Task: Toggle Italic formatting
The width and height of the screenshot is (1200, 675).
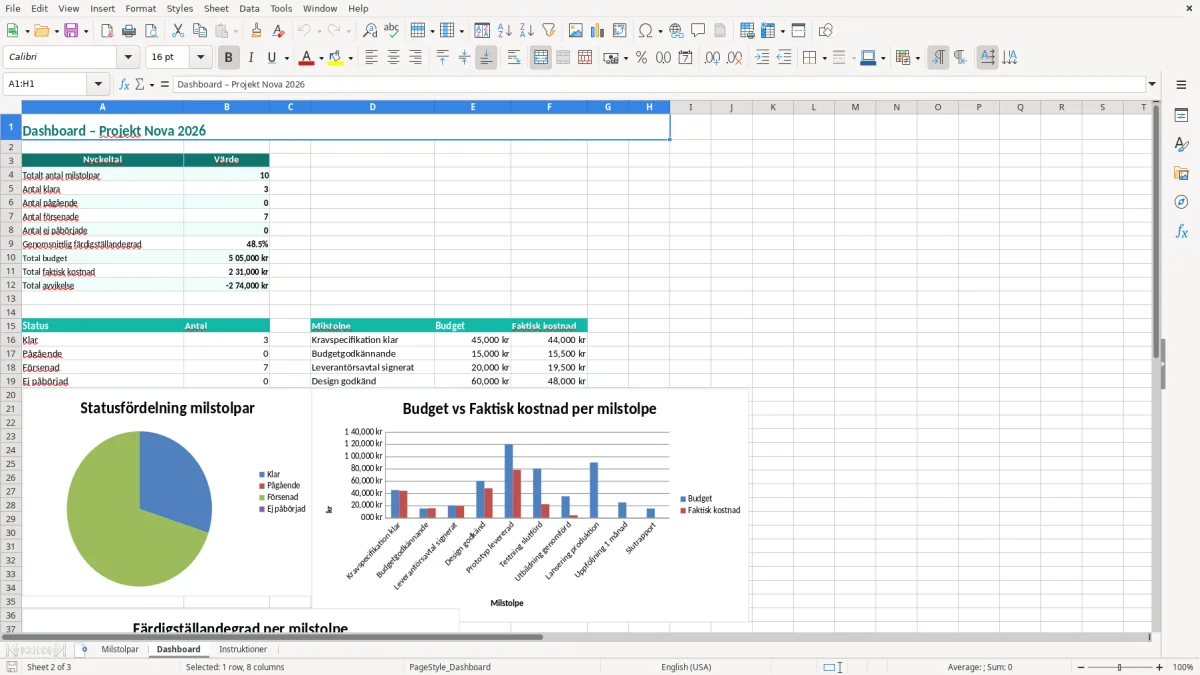Action: coord(251,58)
